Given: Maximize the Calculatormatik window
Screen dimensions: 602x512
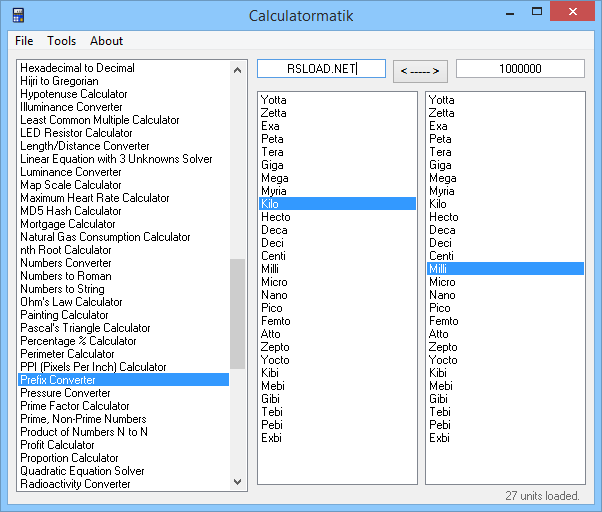Looking at the screenshot, I should coord(537,12).
